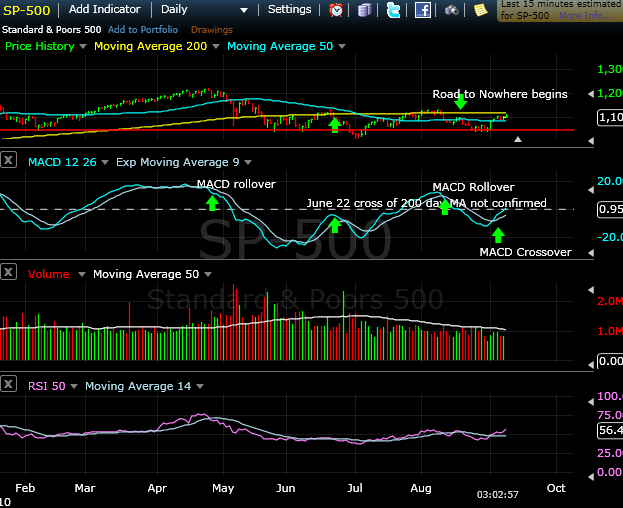This screenshot has height=508, width=623.
Task: Open the yellow sticky note icon
Action: coord(481,10)
